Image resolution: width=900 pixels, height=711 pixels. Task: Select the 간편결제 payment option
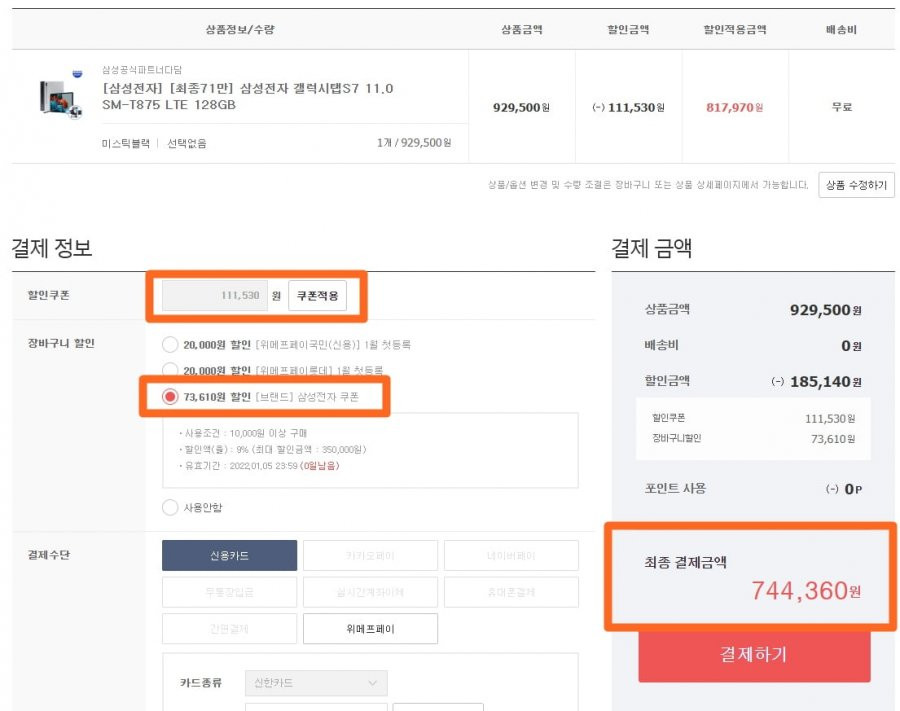230,629
